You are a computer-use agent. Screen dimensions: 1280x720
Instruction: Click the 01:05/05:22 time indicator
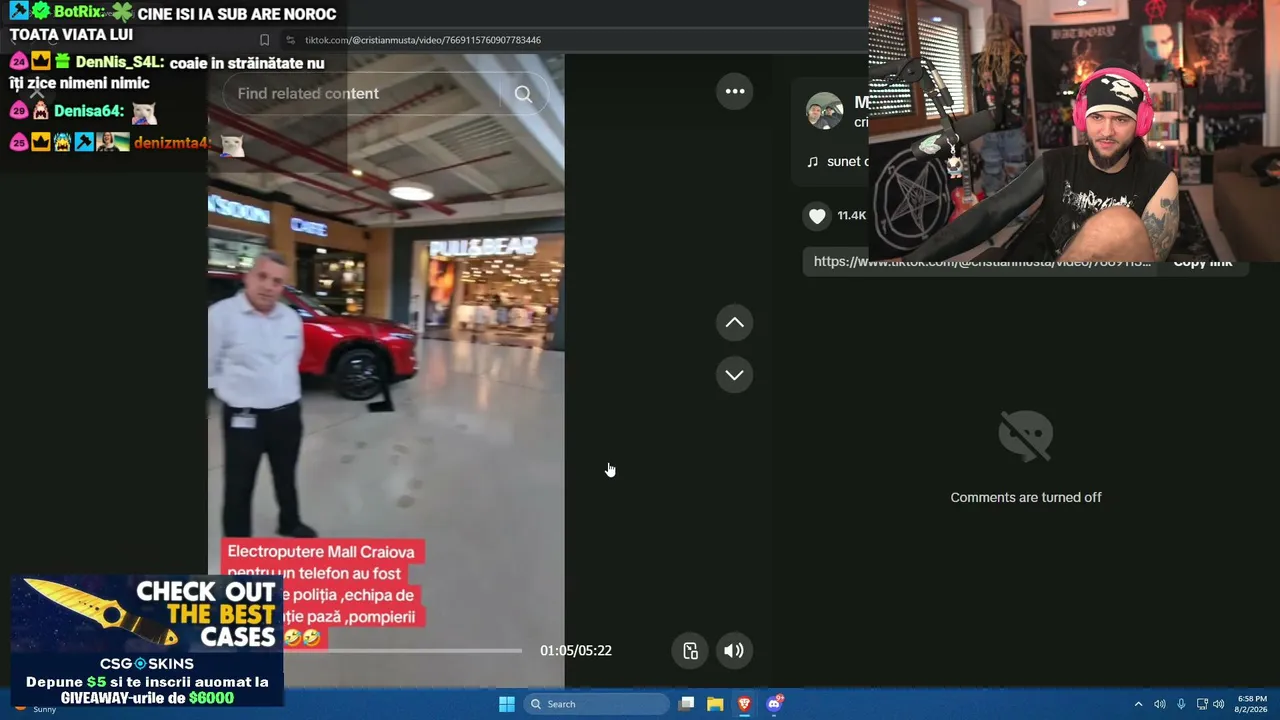[576, 651]
